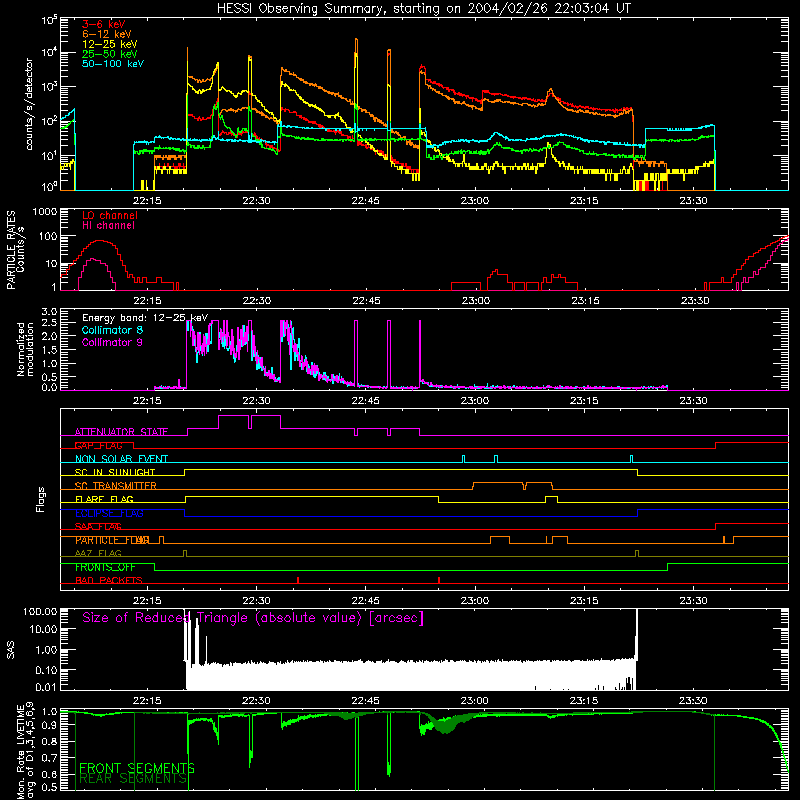Select the green 25-50 keV legend label
Image resolution: width=800 pixels, height=800 pixels.
pyautogui.click(x=110, y=54)
